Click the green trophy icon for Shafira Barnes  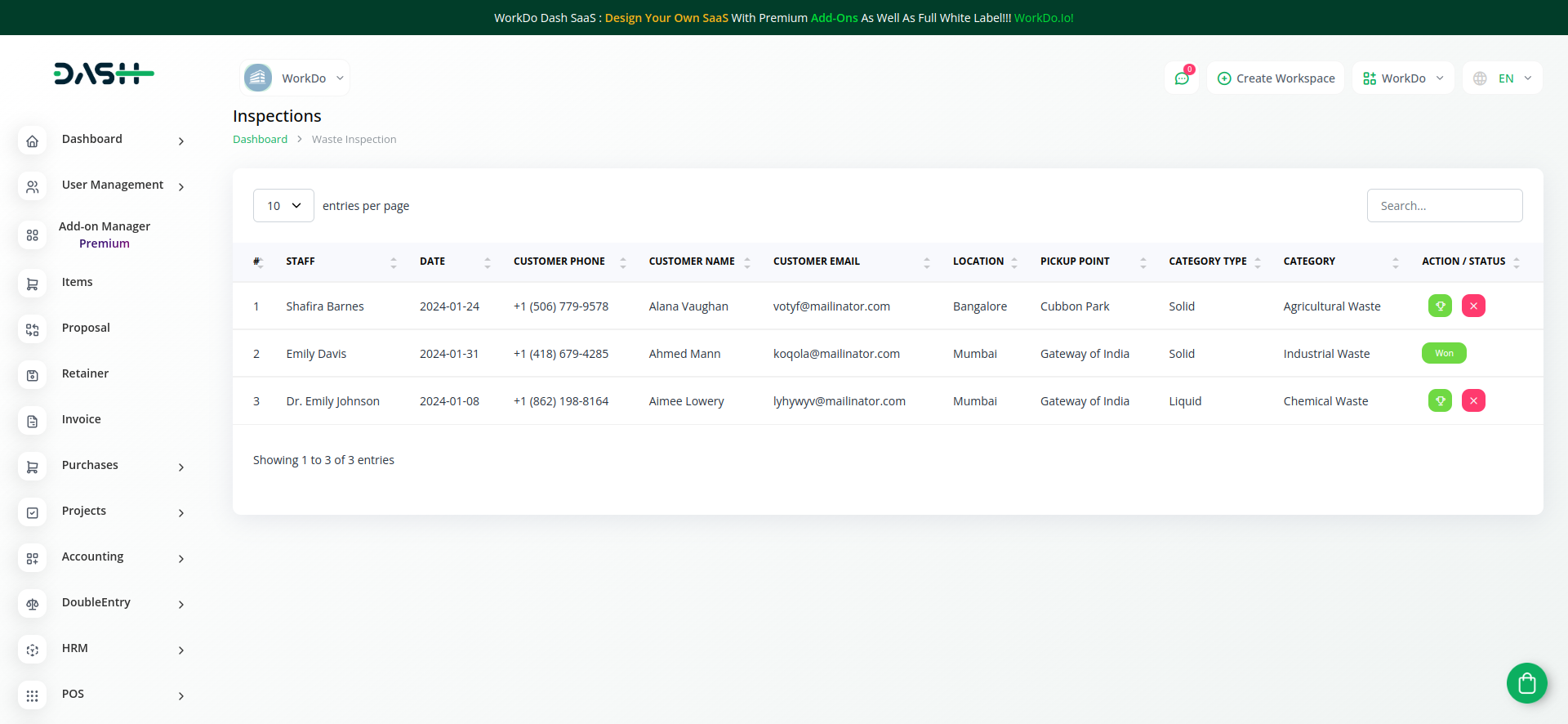1440,306
